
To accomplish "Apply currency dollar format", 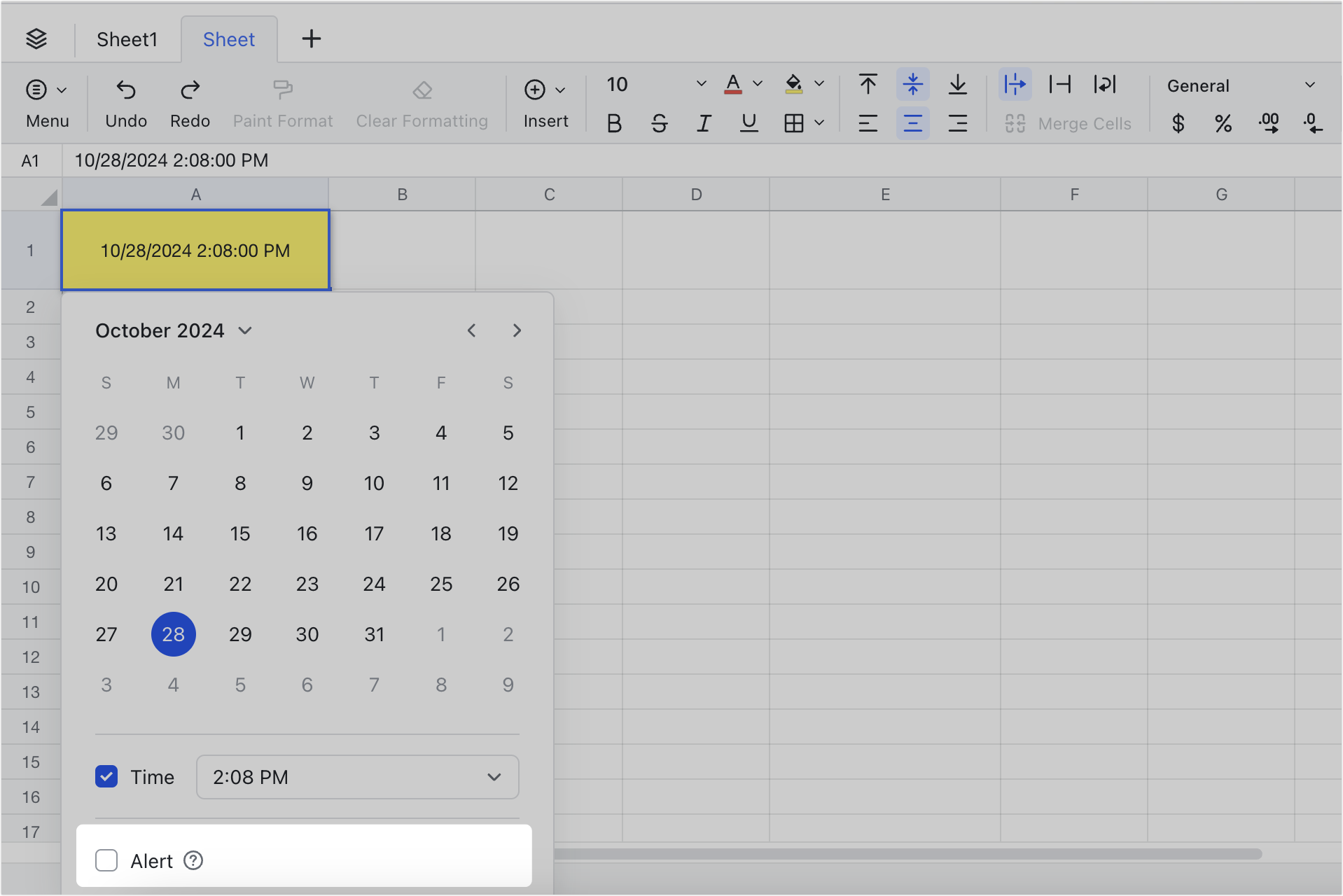I will pyautogui.click(x=1178, y=124).
